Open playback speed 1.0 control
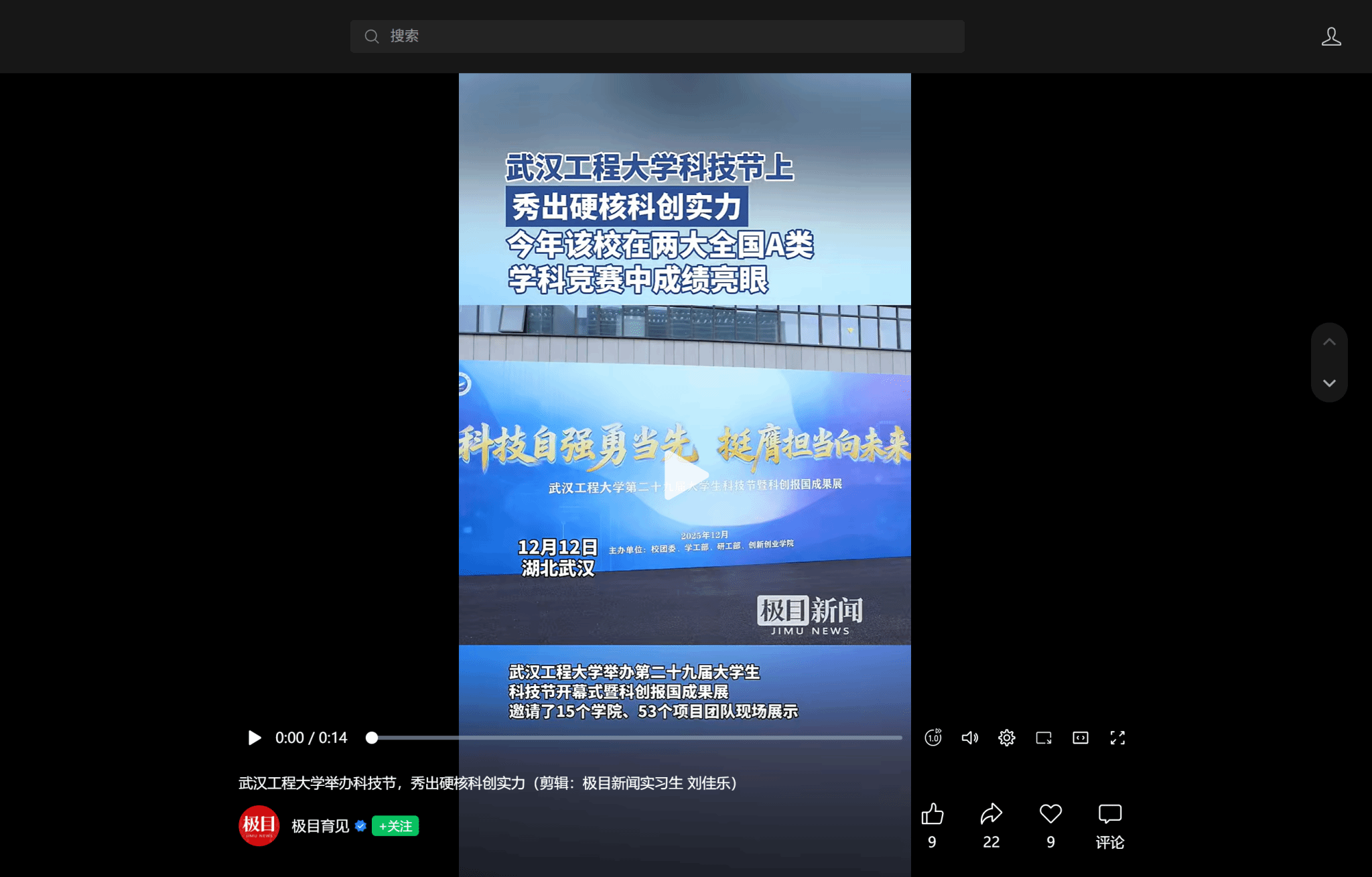The height and width of the screenshot is (877, 1372). tap(933, 738)
